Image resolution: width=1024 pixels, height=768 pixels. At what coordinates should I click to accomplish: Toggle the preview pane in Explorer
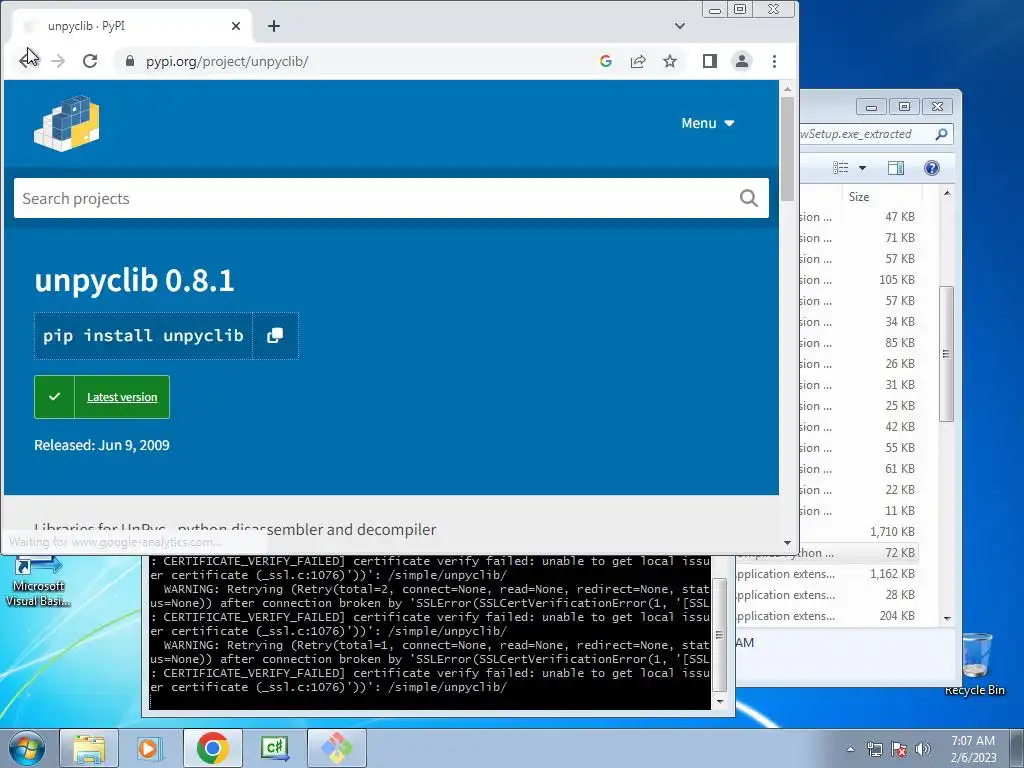[895, 168]
